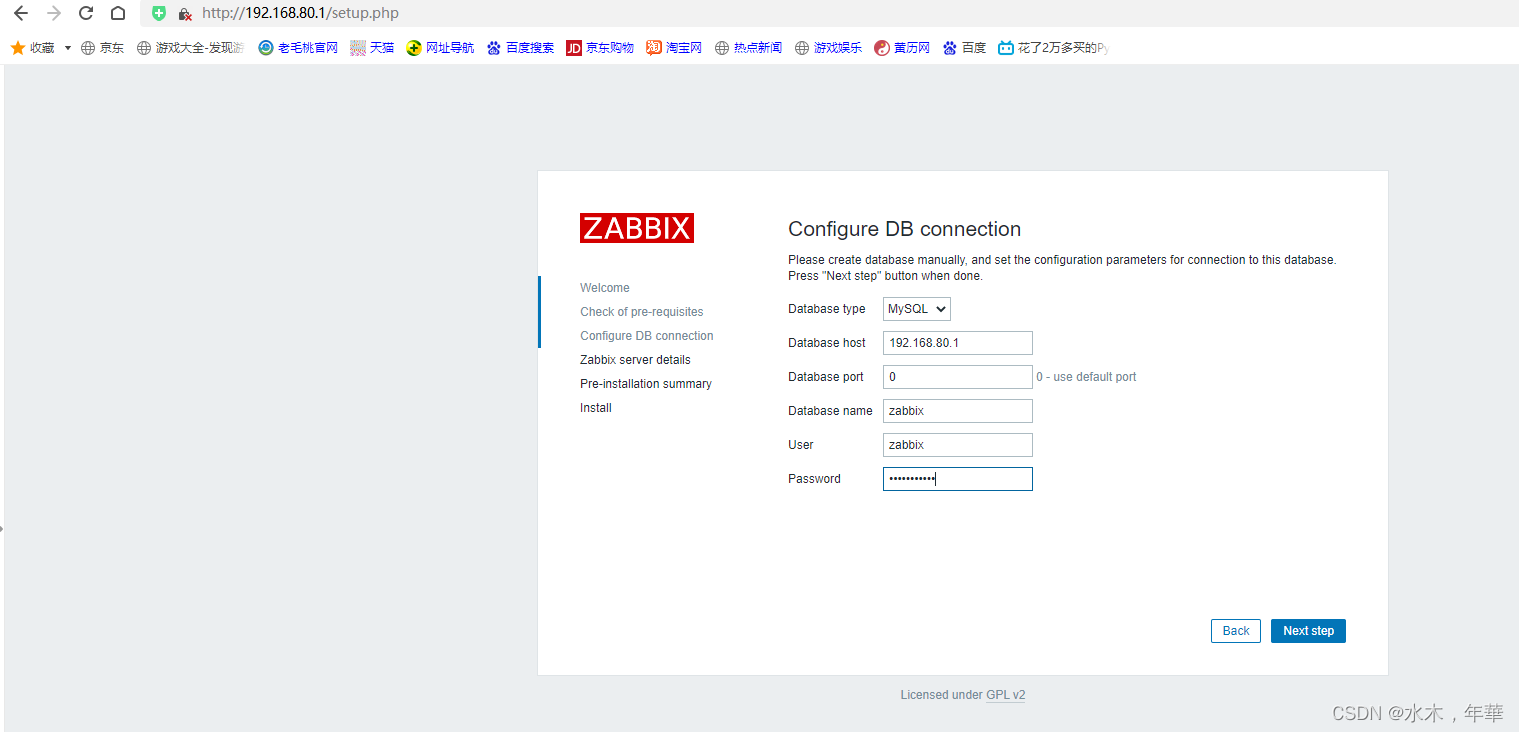Viewport: 1519px width, 732px height.
Task: Click the "Database port" label
Action: (826, 377)
